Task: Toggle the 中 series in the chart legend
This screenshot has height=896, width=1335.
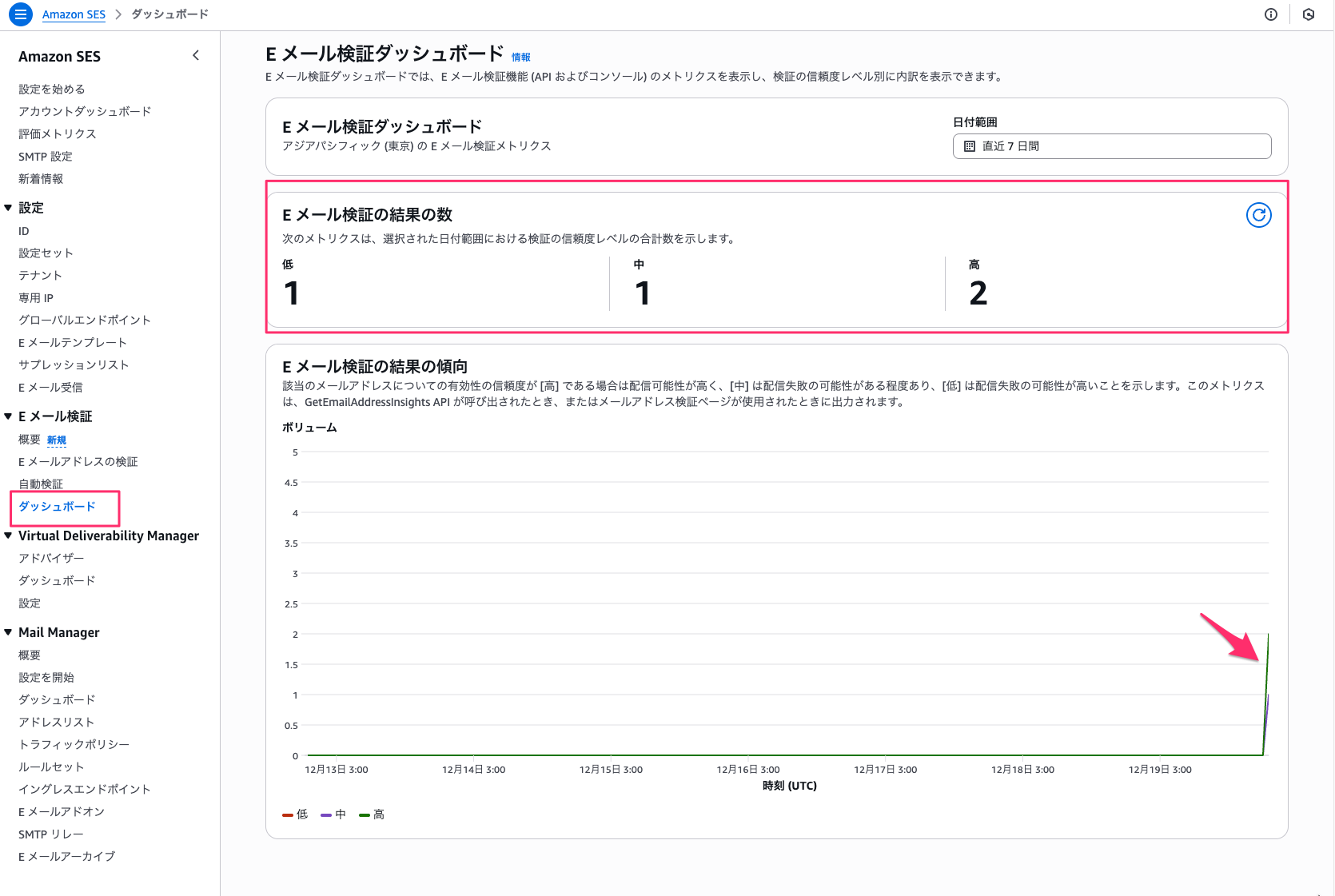Action: tap(333, 814)
